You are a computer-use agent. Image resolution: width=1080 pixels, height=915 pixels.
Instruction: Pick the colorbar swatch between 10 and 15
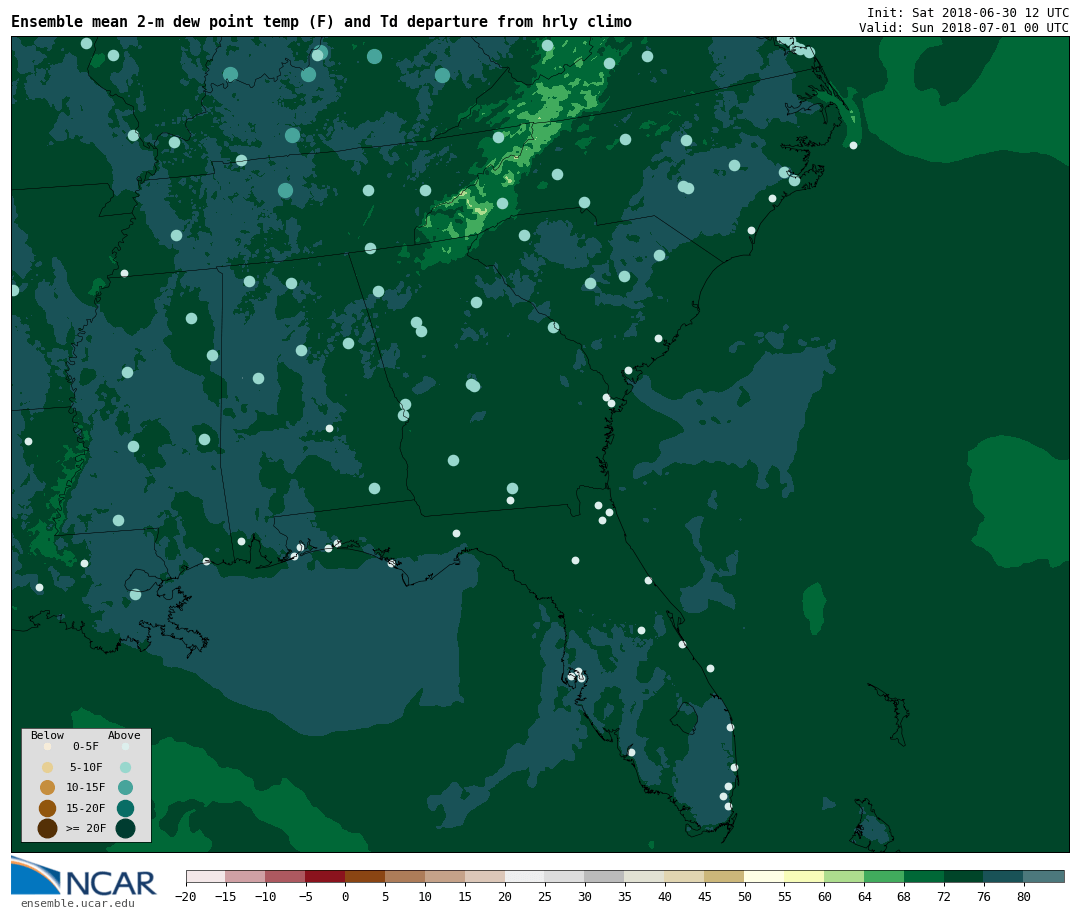pos(446,876)
